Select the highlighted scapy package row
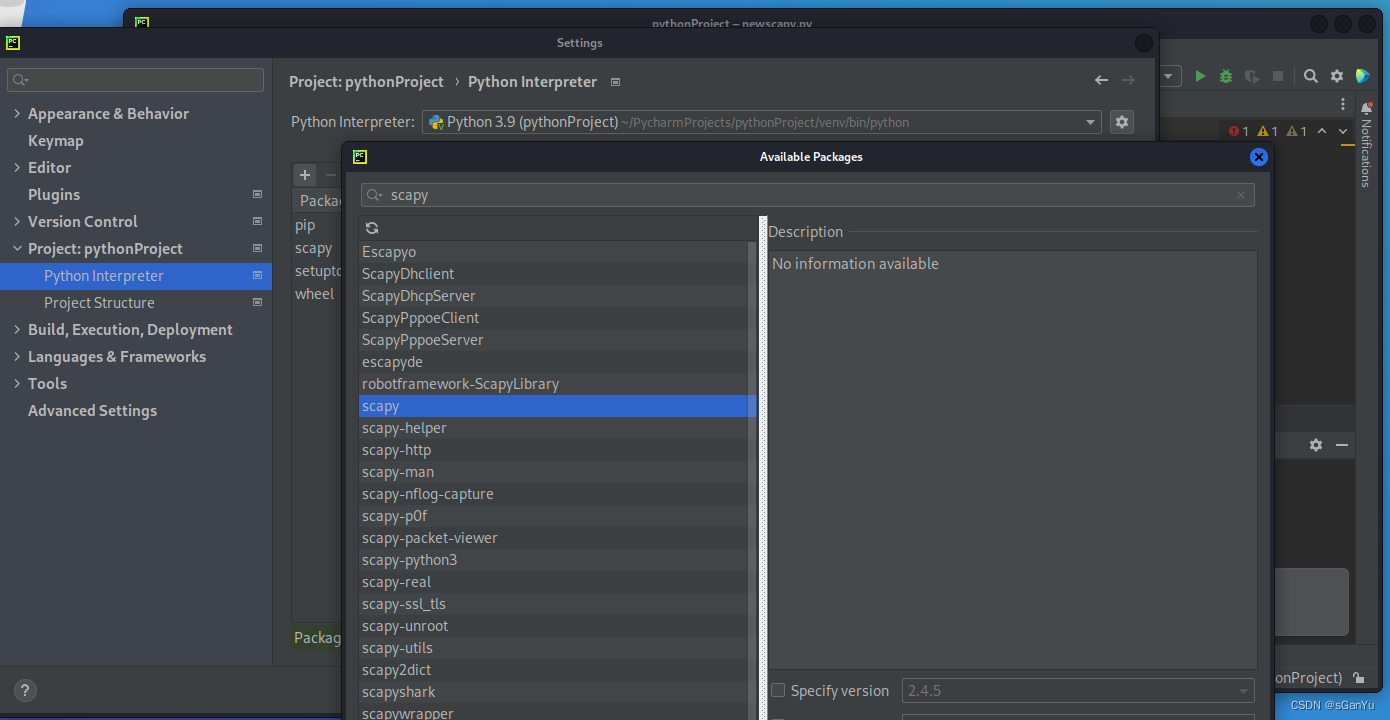This screenshot has height=720, width=1390. click(x=557, y=406)
